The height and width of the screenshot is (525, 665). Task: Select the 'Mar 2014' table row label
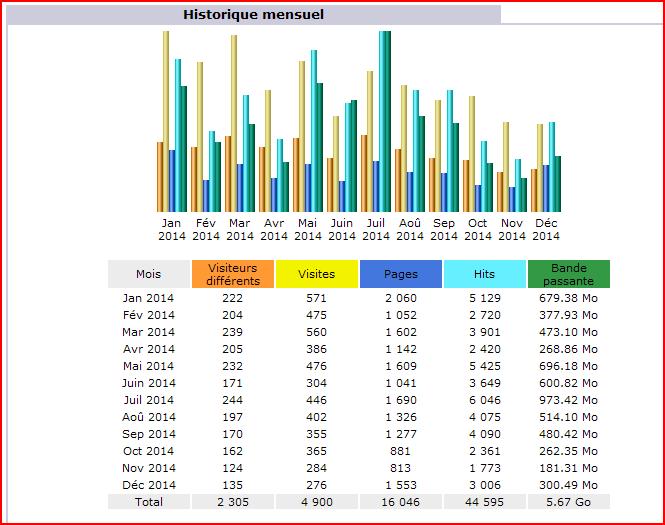click(148, 332)
